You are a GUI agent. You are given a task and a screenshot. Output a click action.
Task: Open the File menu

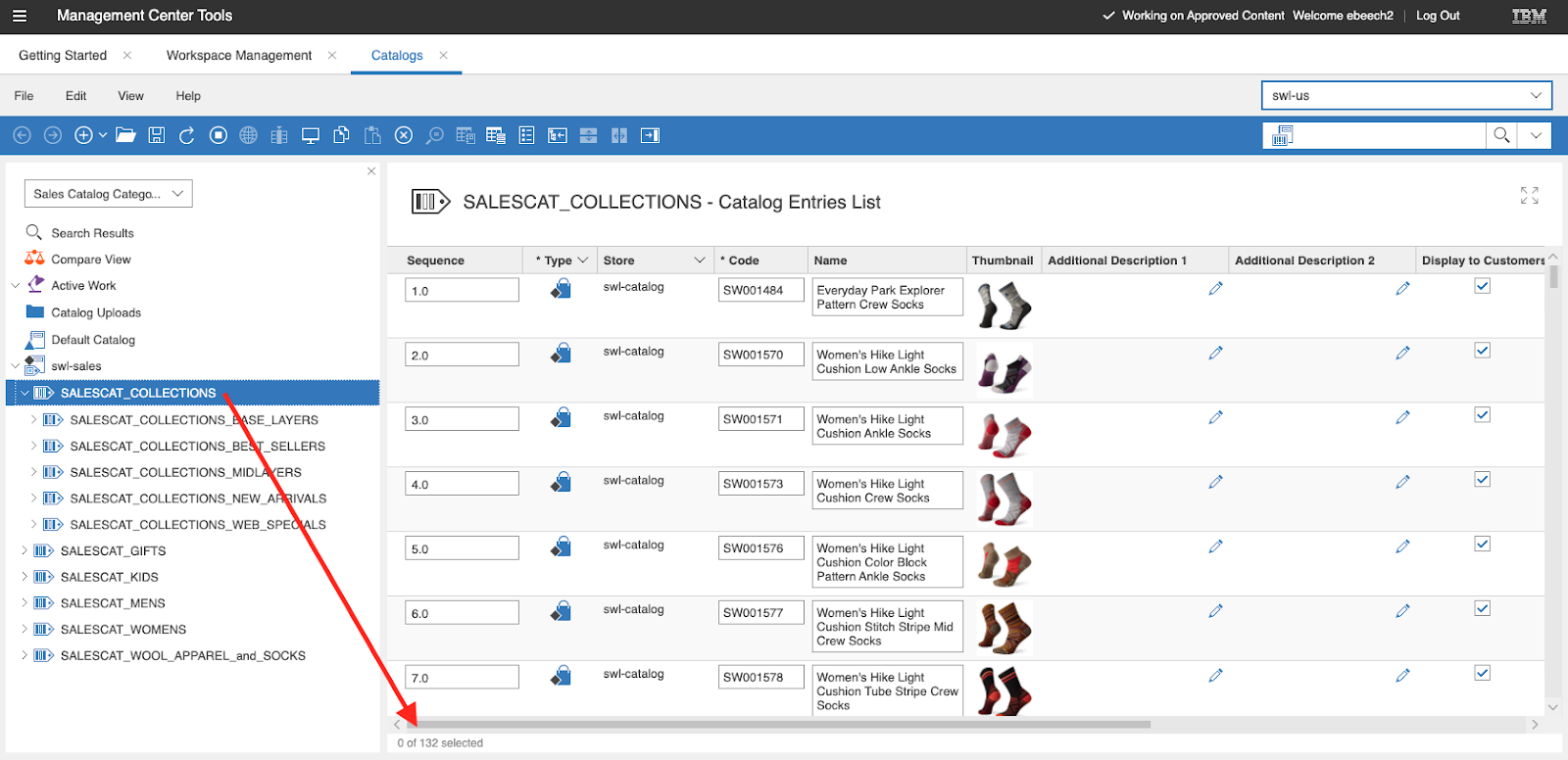pos(24,96)
